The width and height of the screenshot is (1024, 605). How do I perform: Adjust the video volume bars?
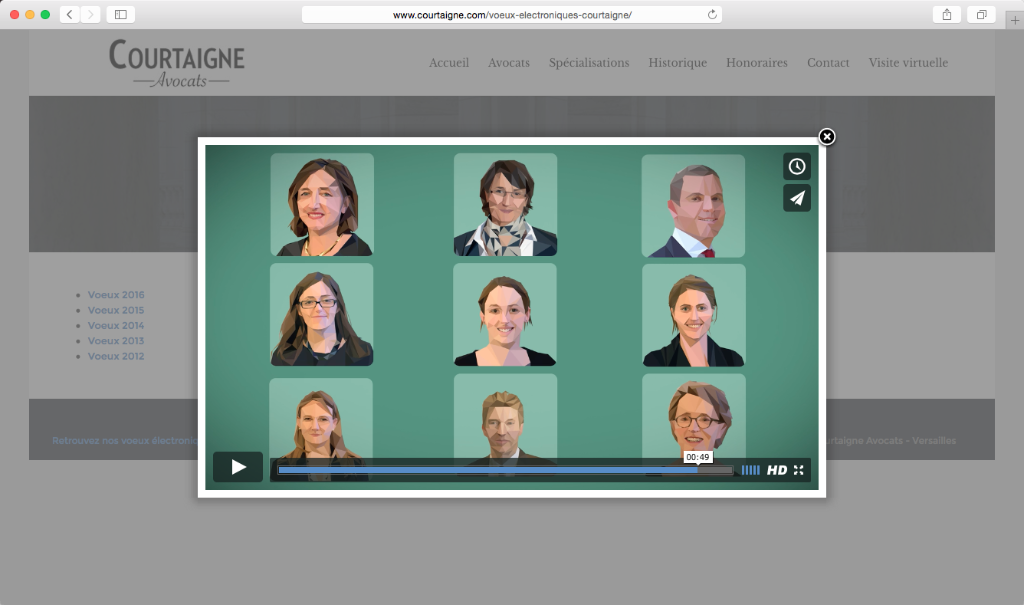[x=750, y=470]
